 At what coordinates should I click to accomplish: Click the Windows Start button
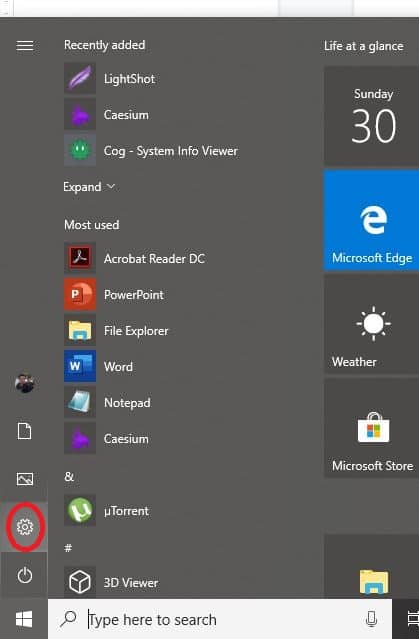coord(24,619)
